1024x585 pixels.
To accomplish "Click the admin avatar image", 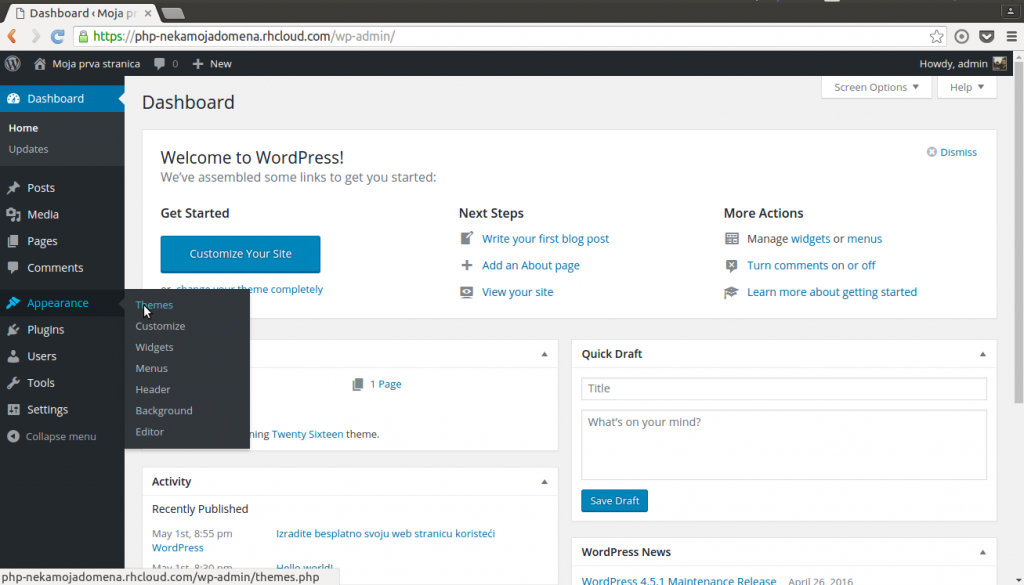I will (x=1000, y=63).
